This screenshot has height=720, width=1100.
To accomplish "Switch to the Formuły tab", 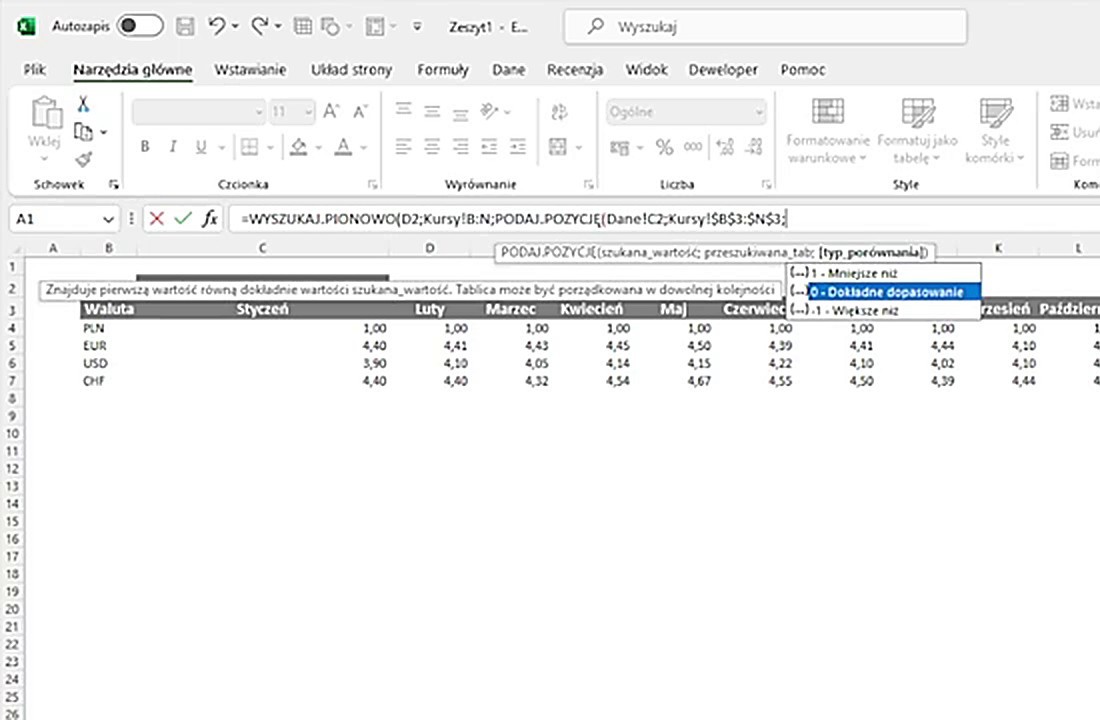I will tap(442, 70).
